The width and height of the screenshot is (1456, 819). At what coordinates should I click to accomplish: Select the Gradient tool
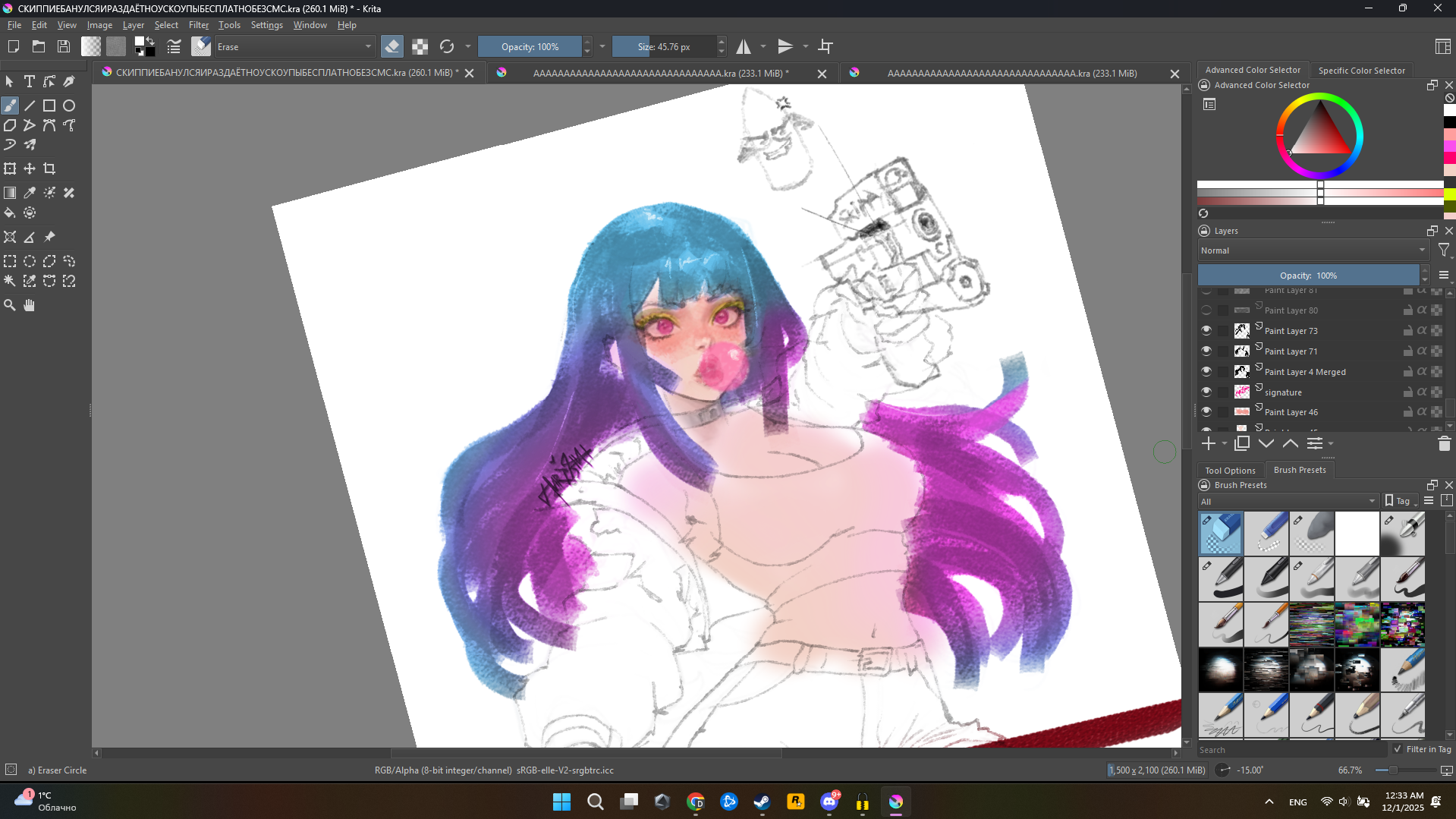[x=10, y=193]
